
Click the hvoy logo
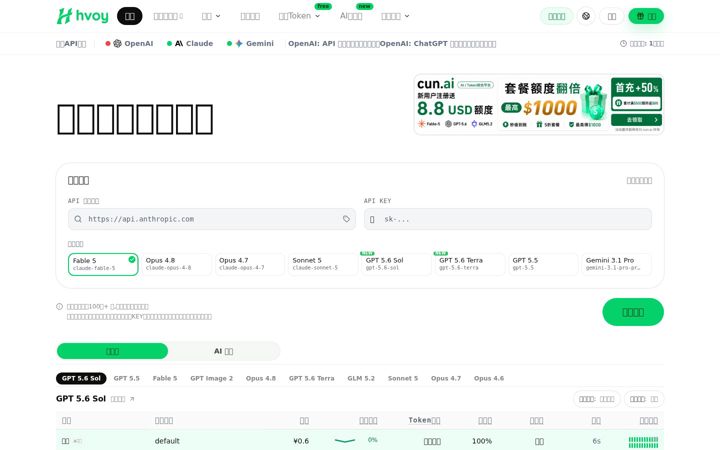pyautogui.click(x=83, y=16)
